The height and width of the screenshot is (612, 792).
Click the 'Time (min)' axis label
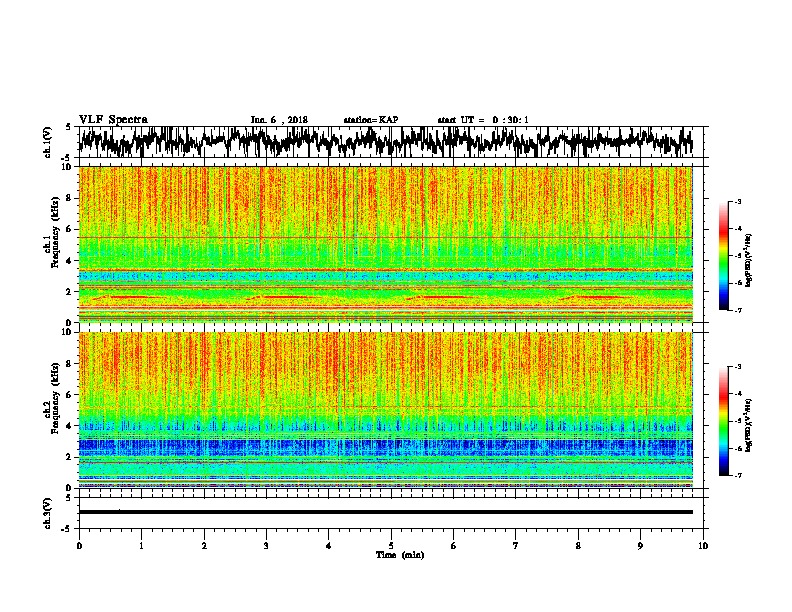point(400,555)
